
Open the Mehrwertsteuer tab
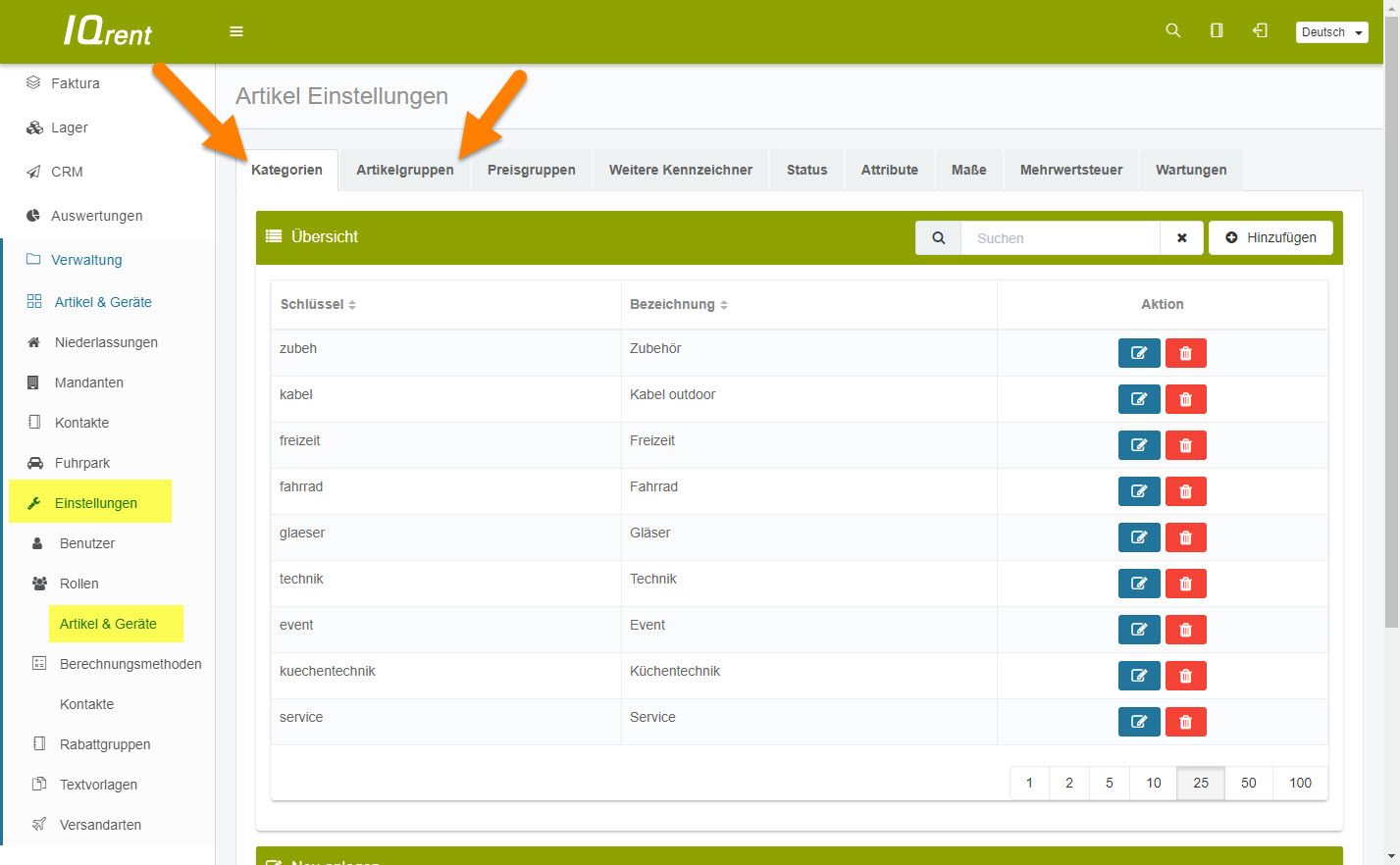click(1070, 170)
